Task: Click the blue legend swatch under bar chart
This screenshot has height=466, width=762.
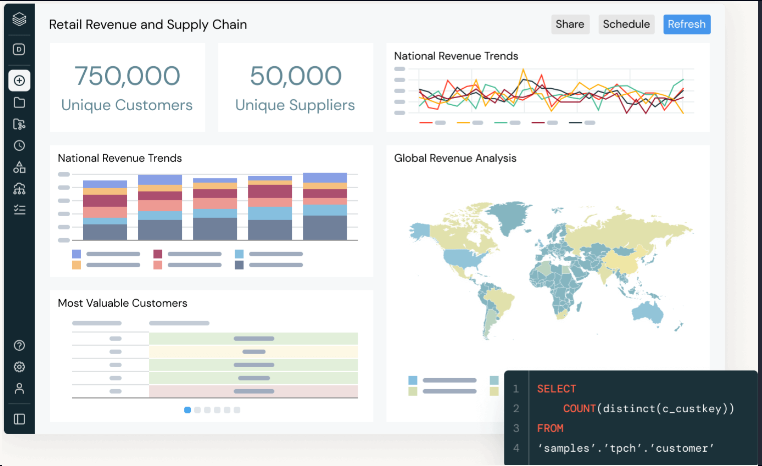Action: point(239,254)
